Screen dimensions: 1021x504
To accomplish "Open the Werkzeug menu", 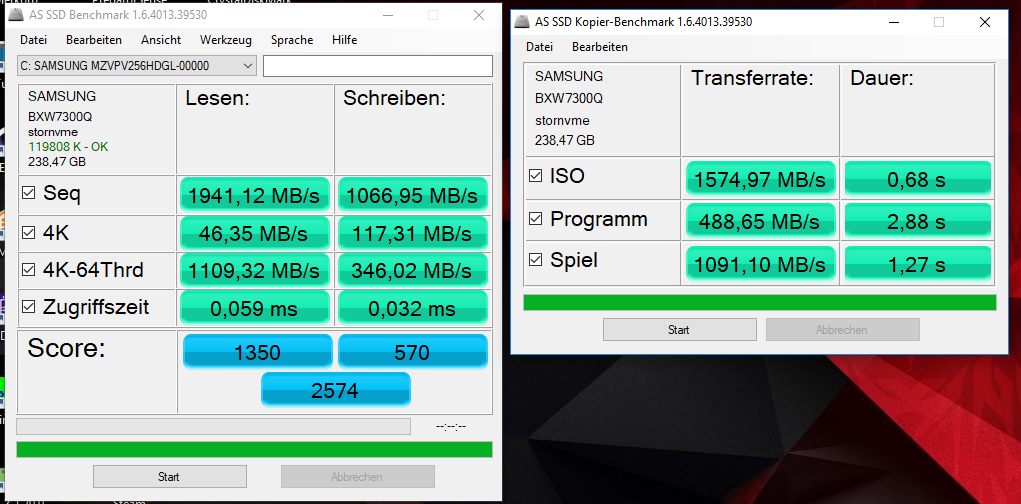I will [225, 40].
